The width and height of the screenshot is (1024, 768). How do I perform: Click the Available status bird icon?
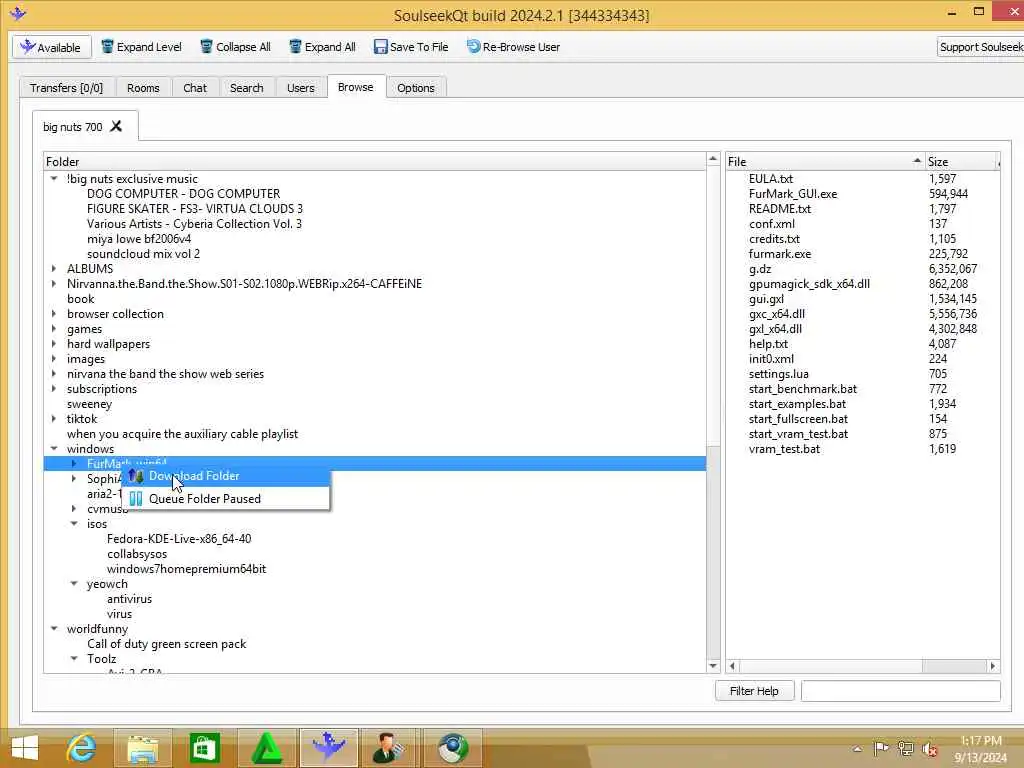[27, 46]
